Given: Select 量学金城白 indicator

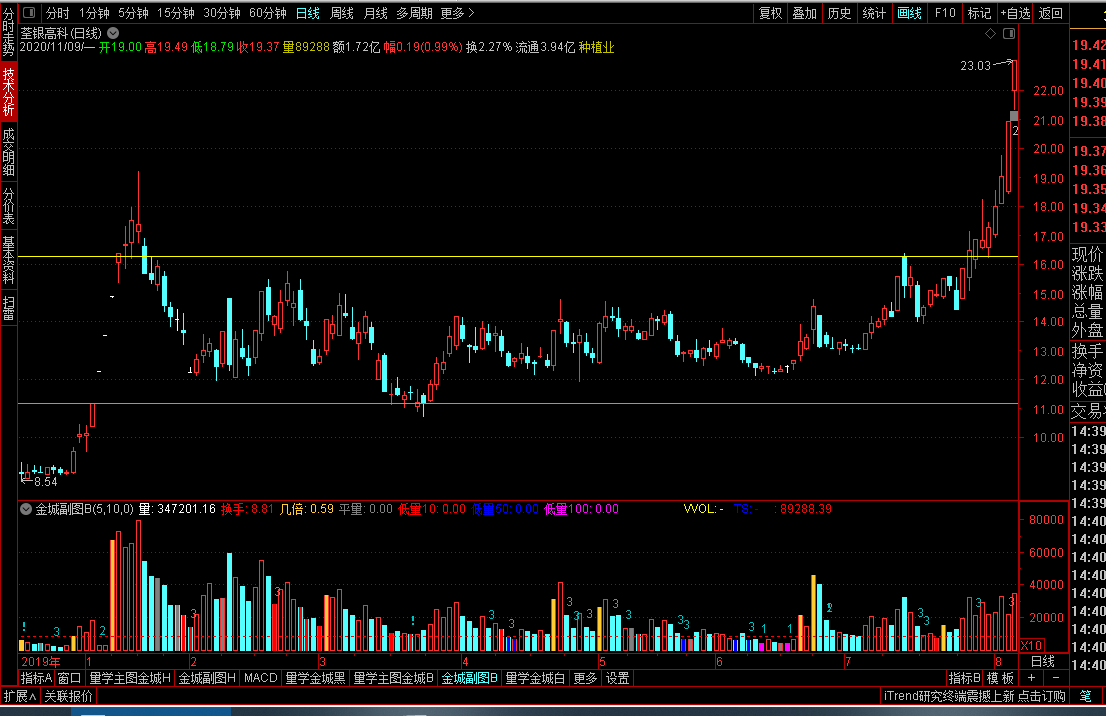Looking at the screenshot, I should pyautogui.click(x=535, y=679).
